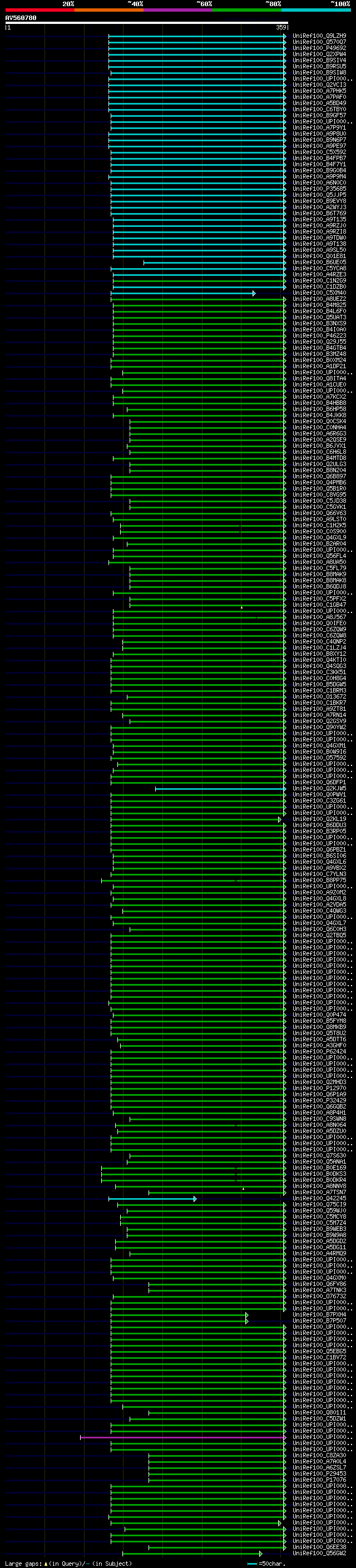Image resolution: width=356 pixels, height=1568 pixels.
Task: Click the cyan ~100% identity legend segment
Action: pyautogui.click(x=316, y=10)
